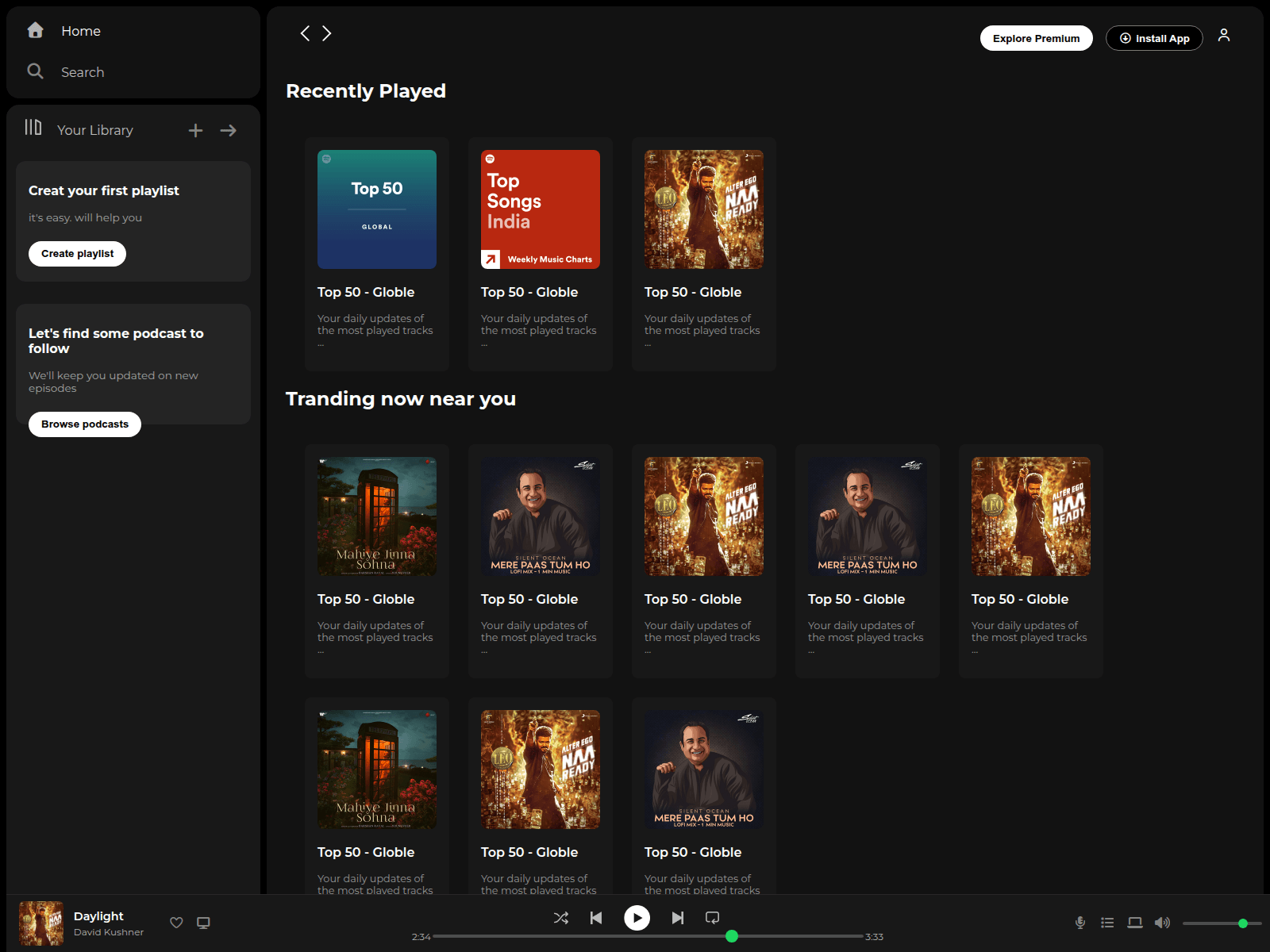Click Explore Premium button

pyautogui.click(x=1036, y=38)
